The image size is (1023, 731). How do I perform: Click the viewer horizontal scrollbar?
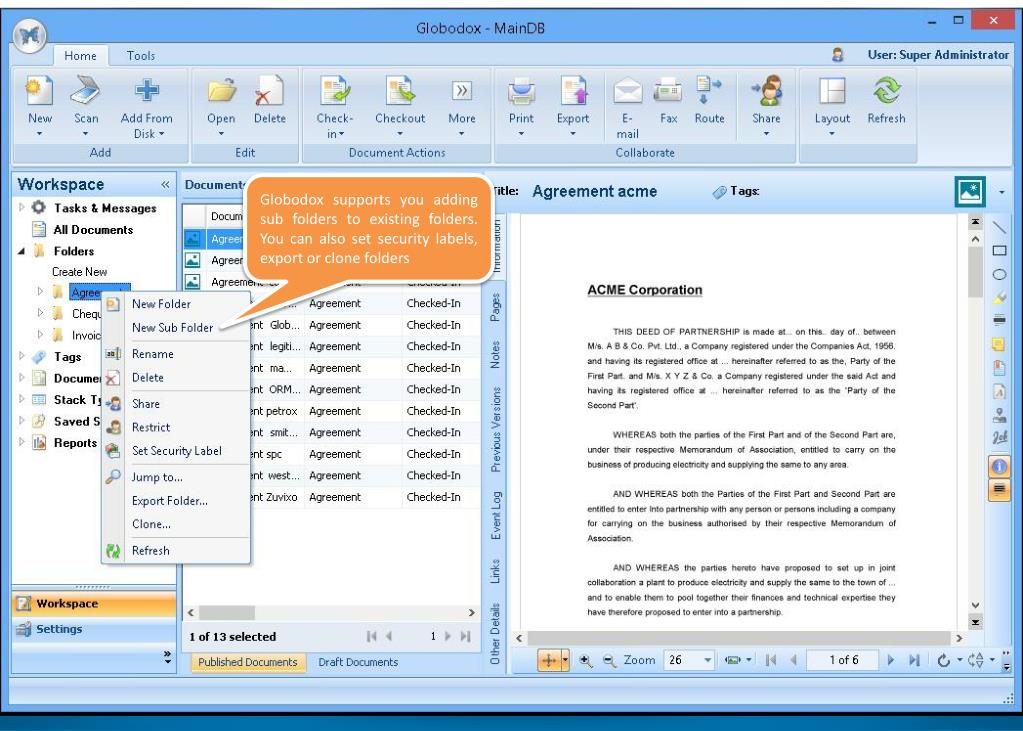tap(739, 638)
